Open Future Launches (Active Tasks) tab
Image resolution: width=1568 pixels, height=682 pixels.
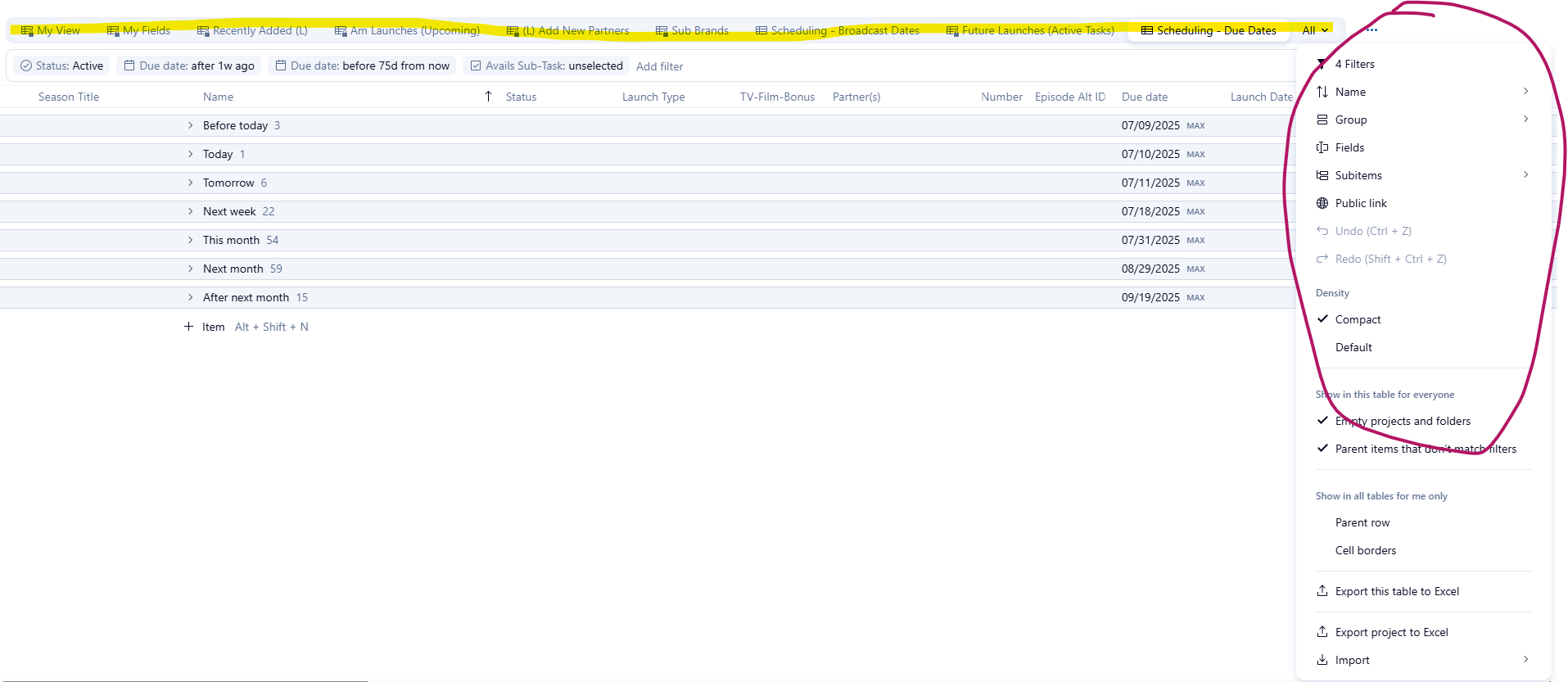pyautogui.click(x=1030, y=30)
